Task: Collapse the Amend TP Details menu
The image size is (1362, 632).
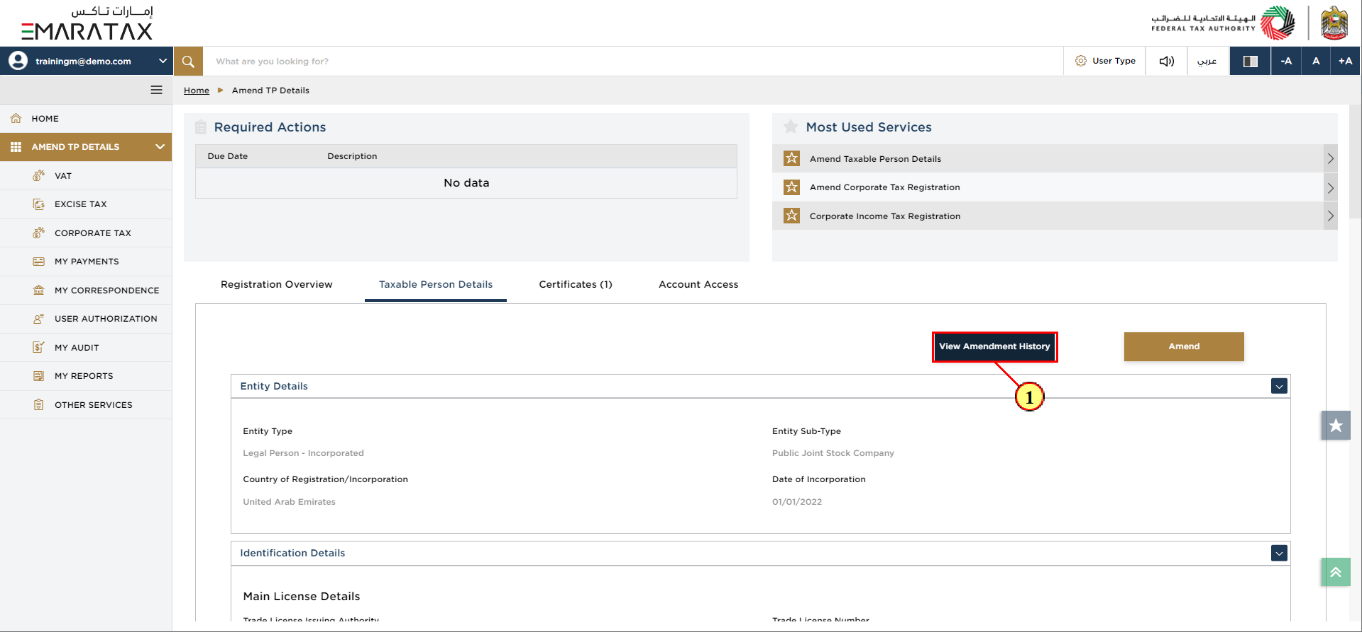Action: tap(160, 147)
